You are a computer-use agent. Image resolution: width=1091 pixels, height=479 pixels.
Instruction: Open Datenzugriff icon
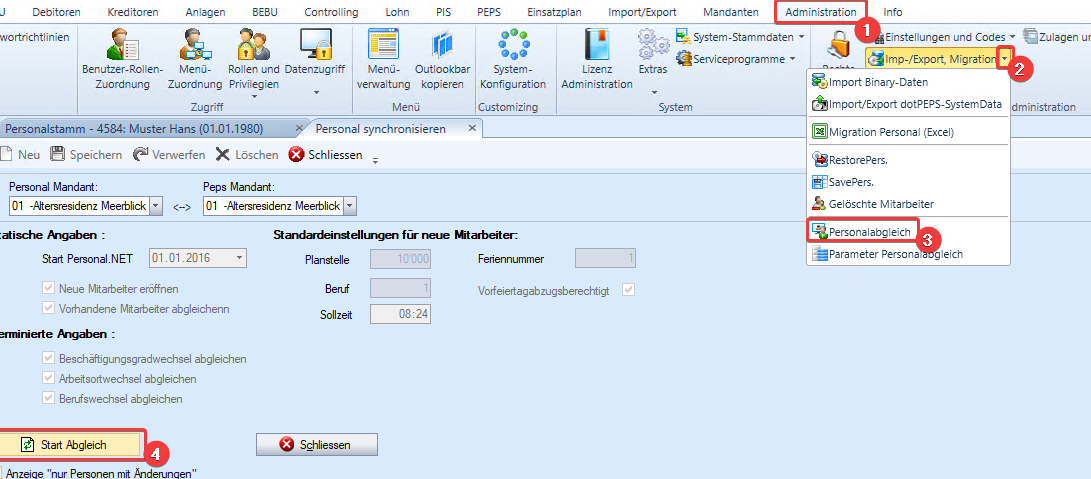315,44
